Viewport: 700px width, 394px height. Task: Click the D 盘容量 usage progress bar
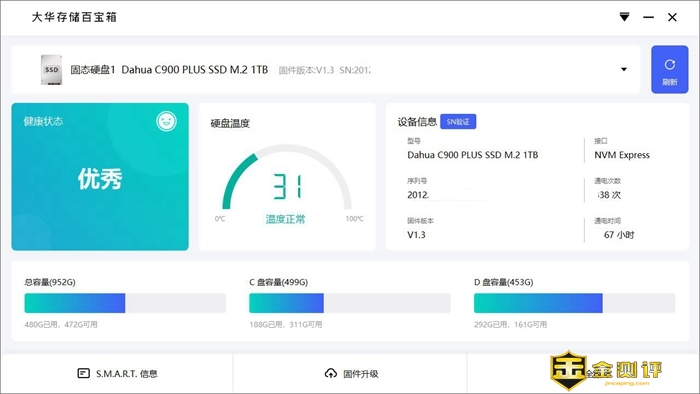tap(575, 303)
